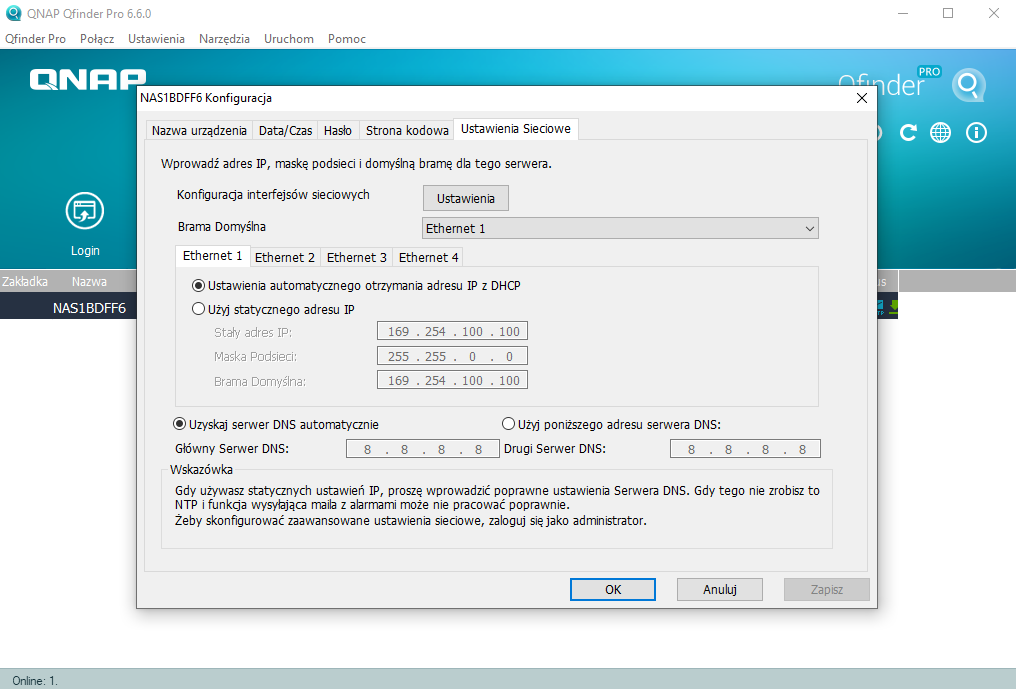
Task: Click the refresh icon in Qfinder toolbar
Action: tap(908, 133)
